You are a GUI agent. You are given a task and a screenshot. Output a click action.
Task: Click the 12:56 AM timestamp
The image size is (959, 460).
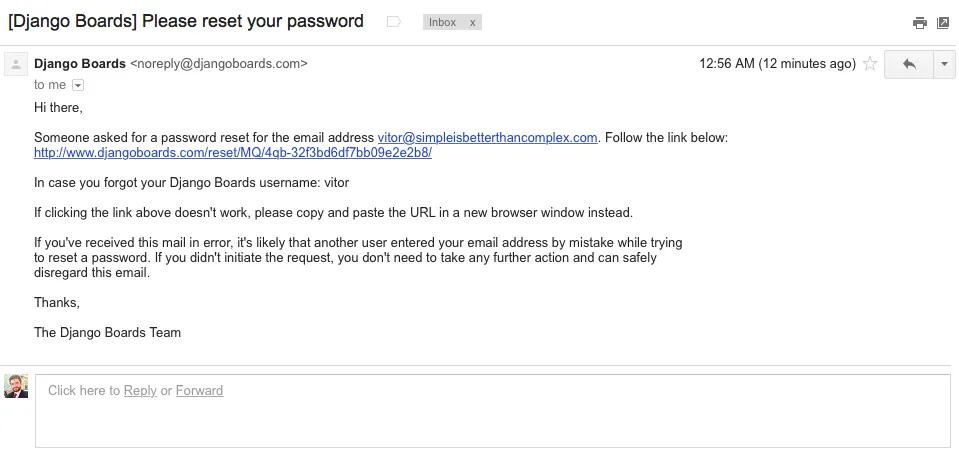[777, 64]
